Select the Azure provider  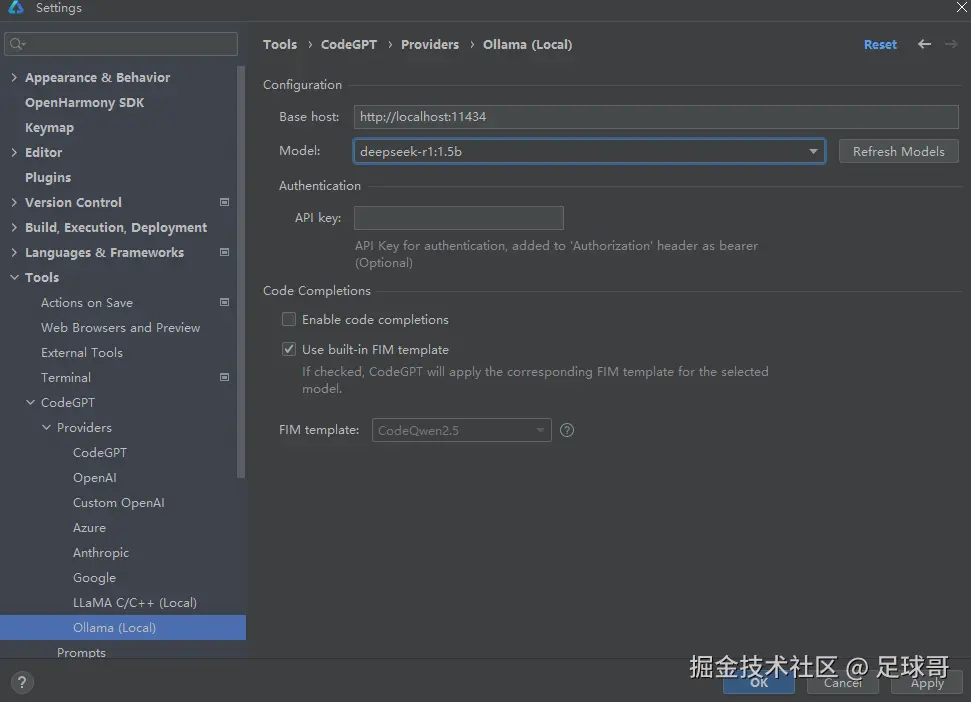(x=89, y=527)
